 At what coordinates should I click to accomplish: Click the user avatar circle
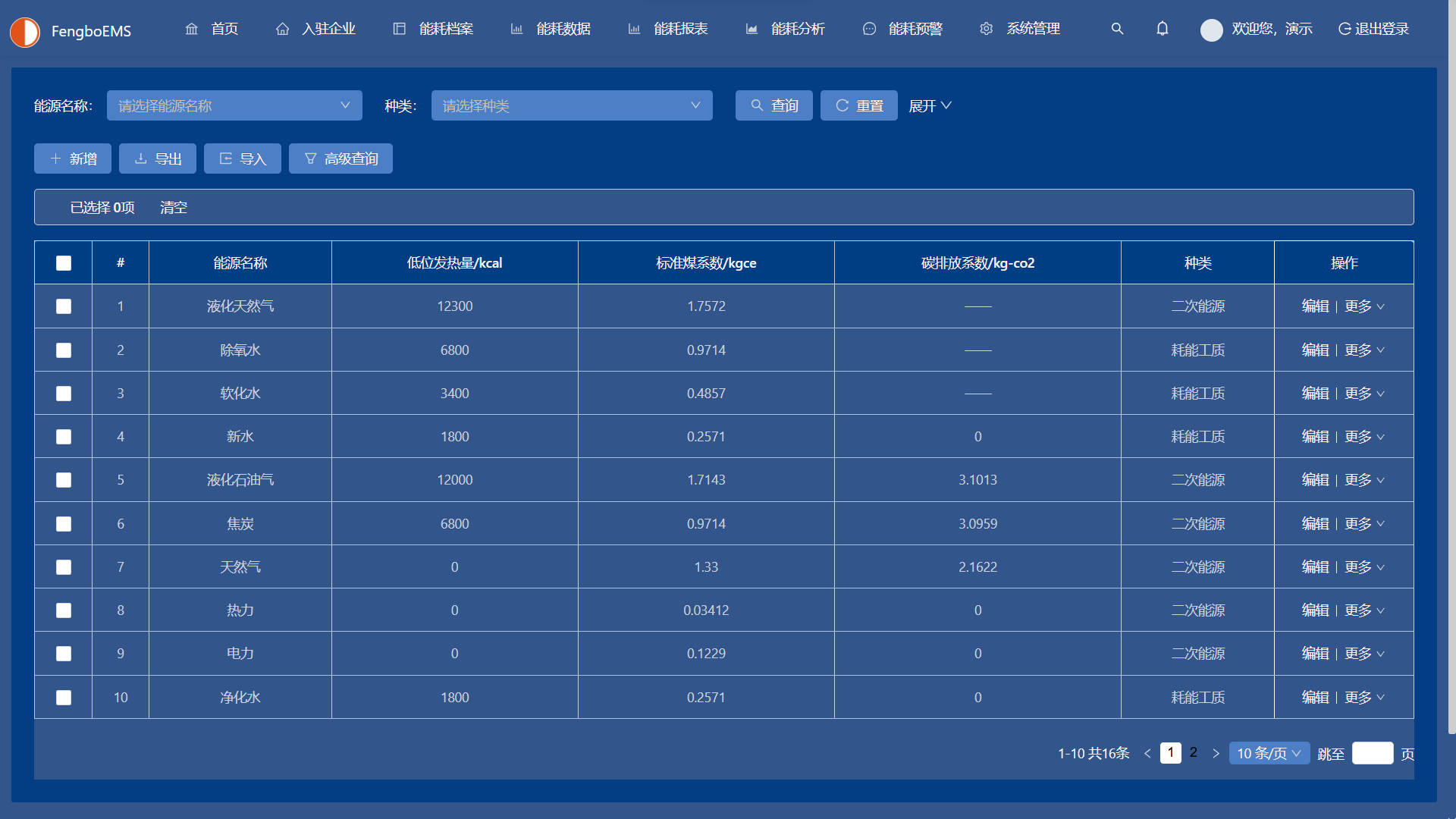tap(1211, 30)
